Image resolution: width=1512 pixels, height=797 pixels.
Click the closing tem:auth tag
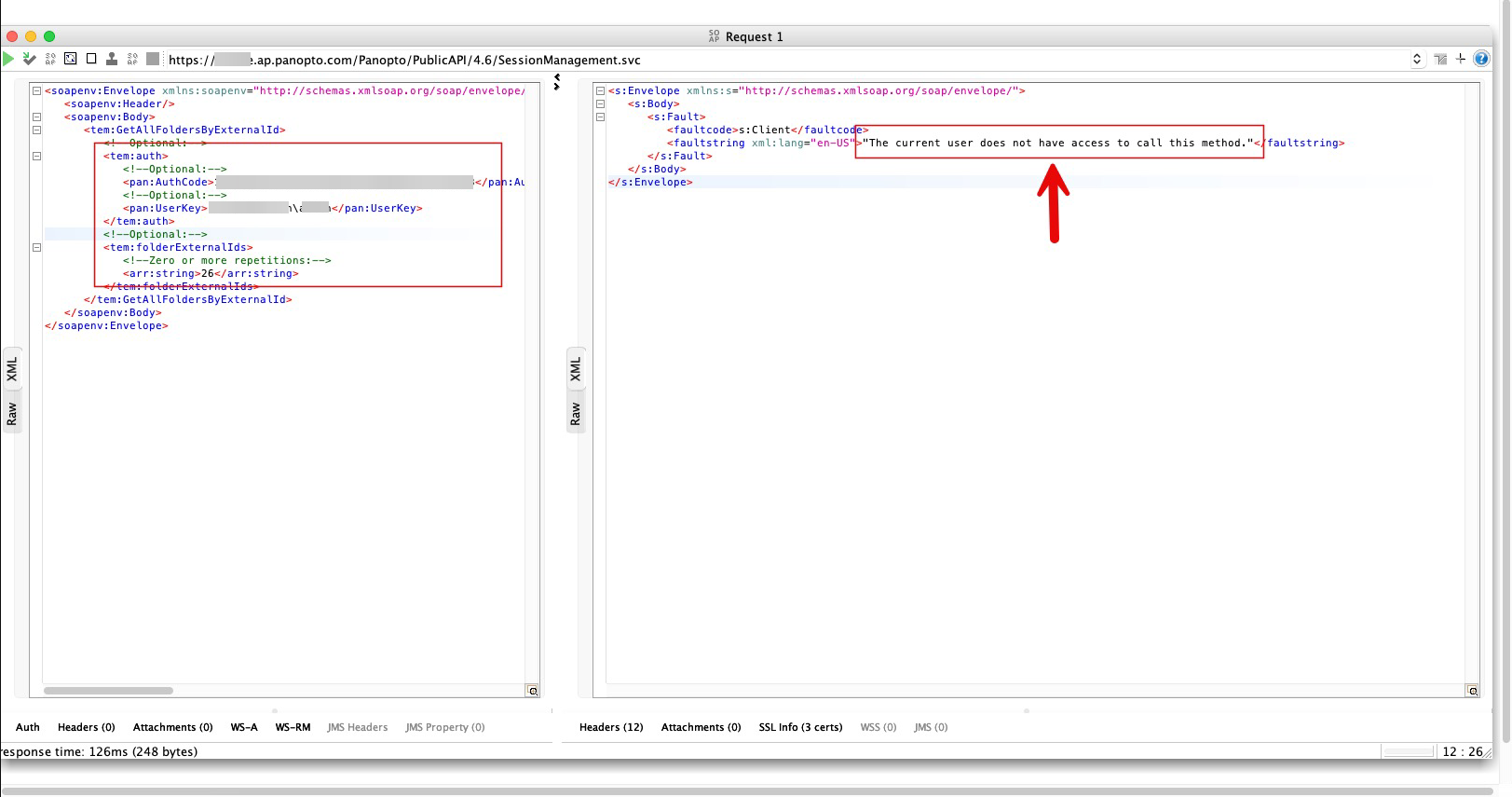[139, 221]
